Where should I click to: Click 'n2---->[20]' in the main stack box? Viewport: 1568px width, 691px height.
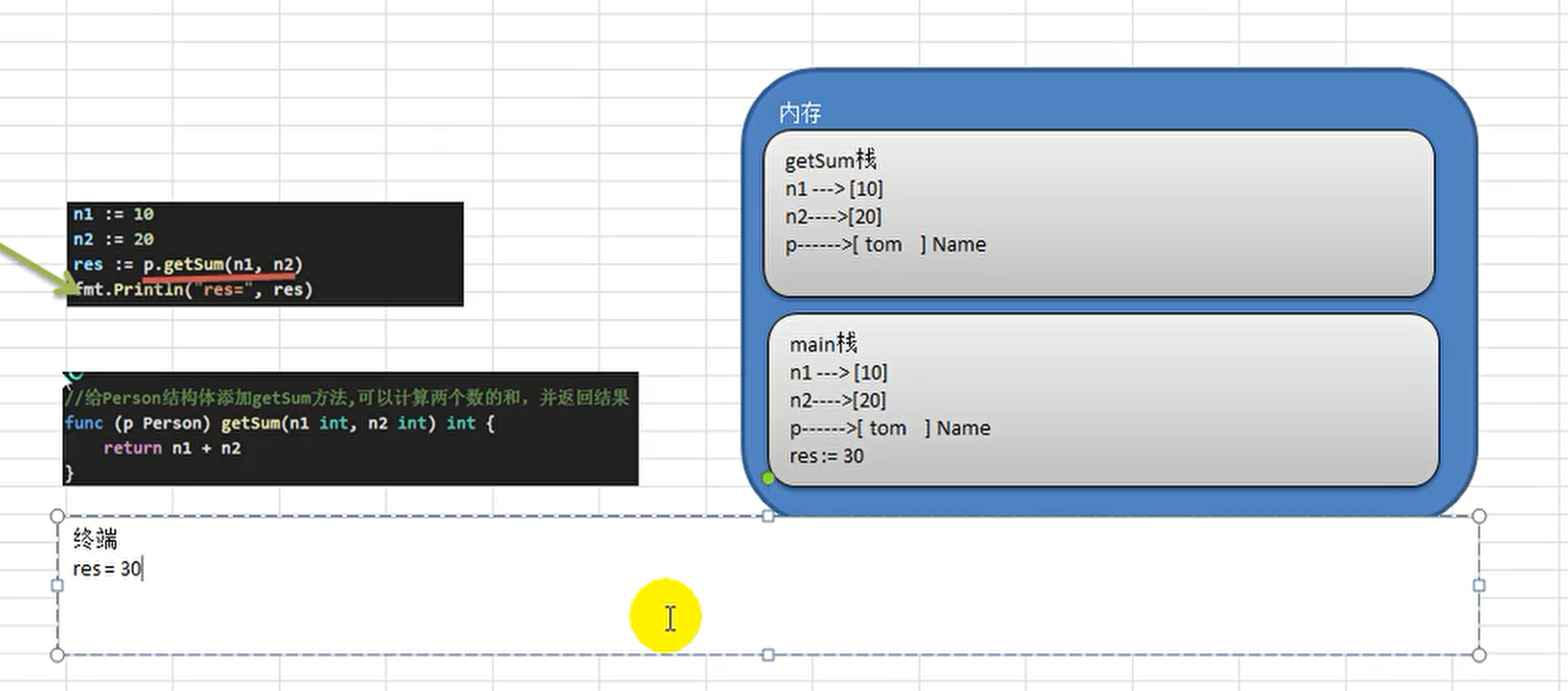[x=837, y=401]
